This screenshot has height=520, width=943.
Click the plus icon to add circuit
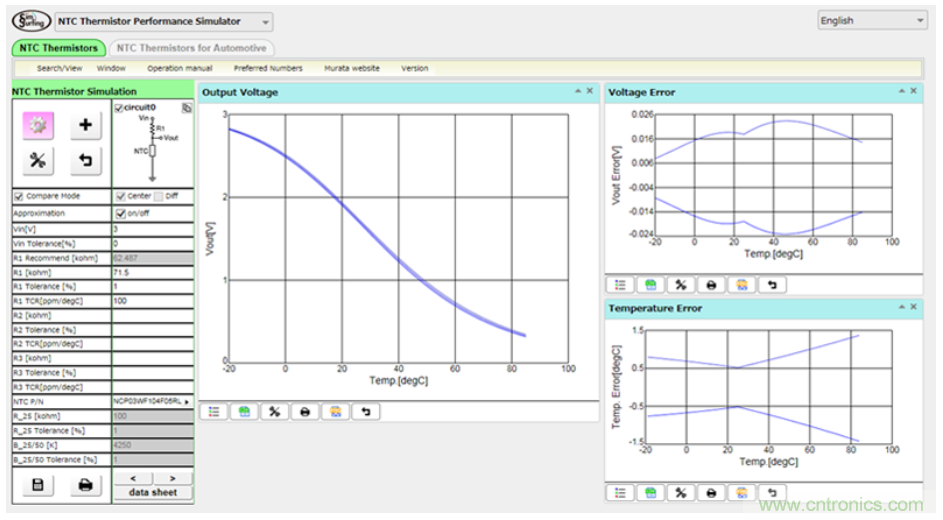click(85, 125)
